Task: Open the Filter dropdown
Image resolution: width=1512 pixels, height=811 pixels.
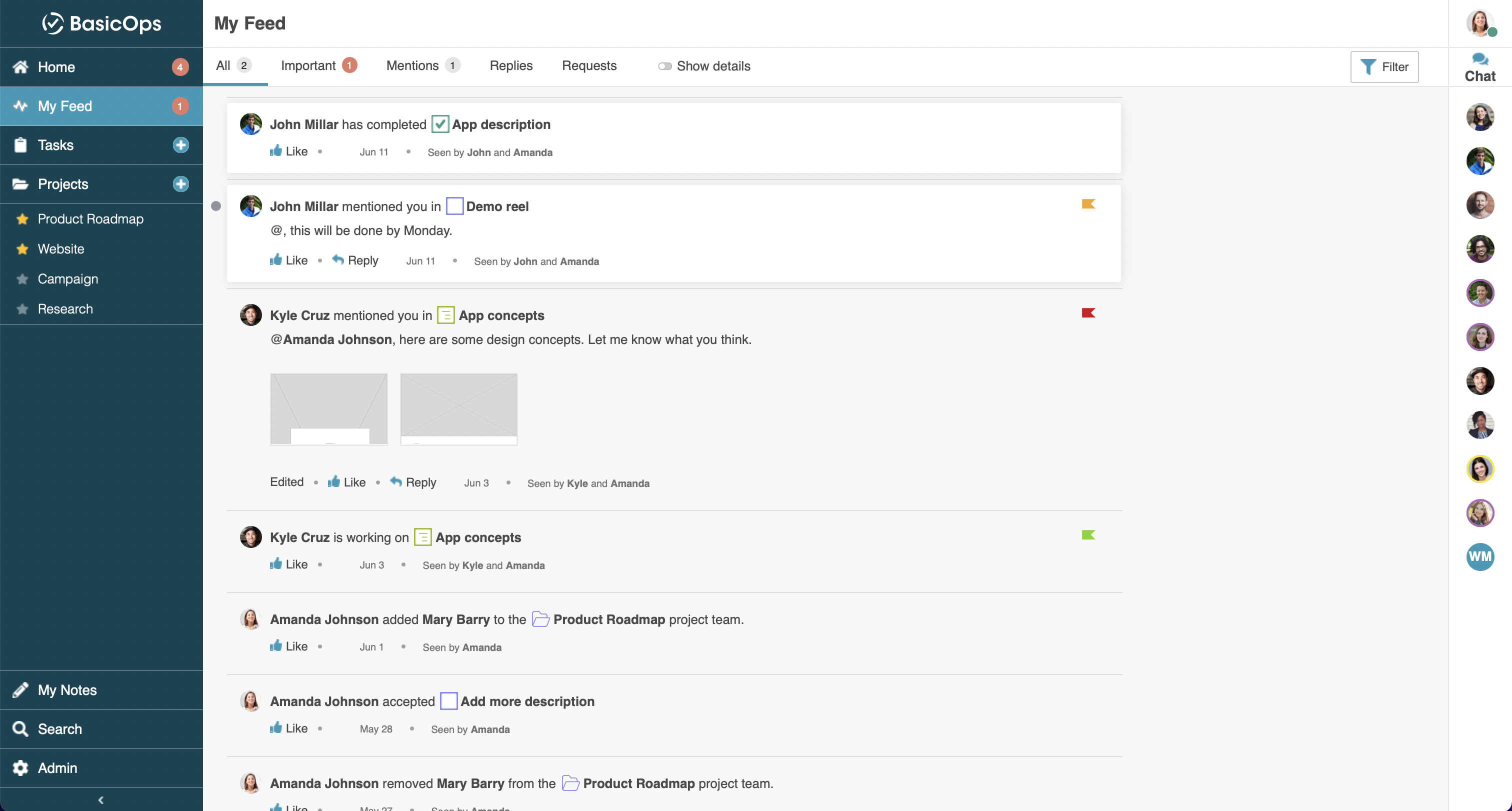Action: [1384, 67]
